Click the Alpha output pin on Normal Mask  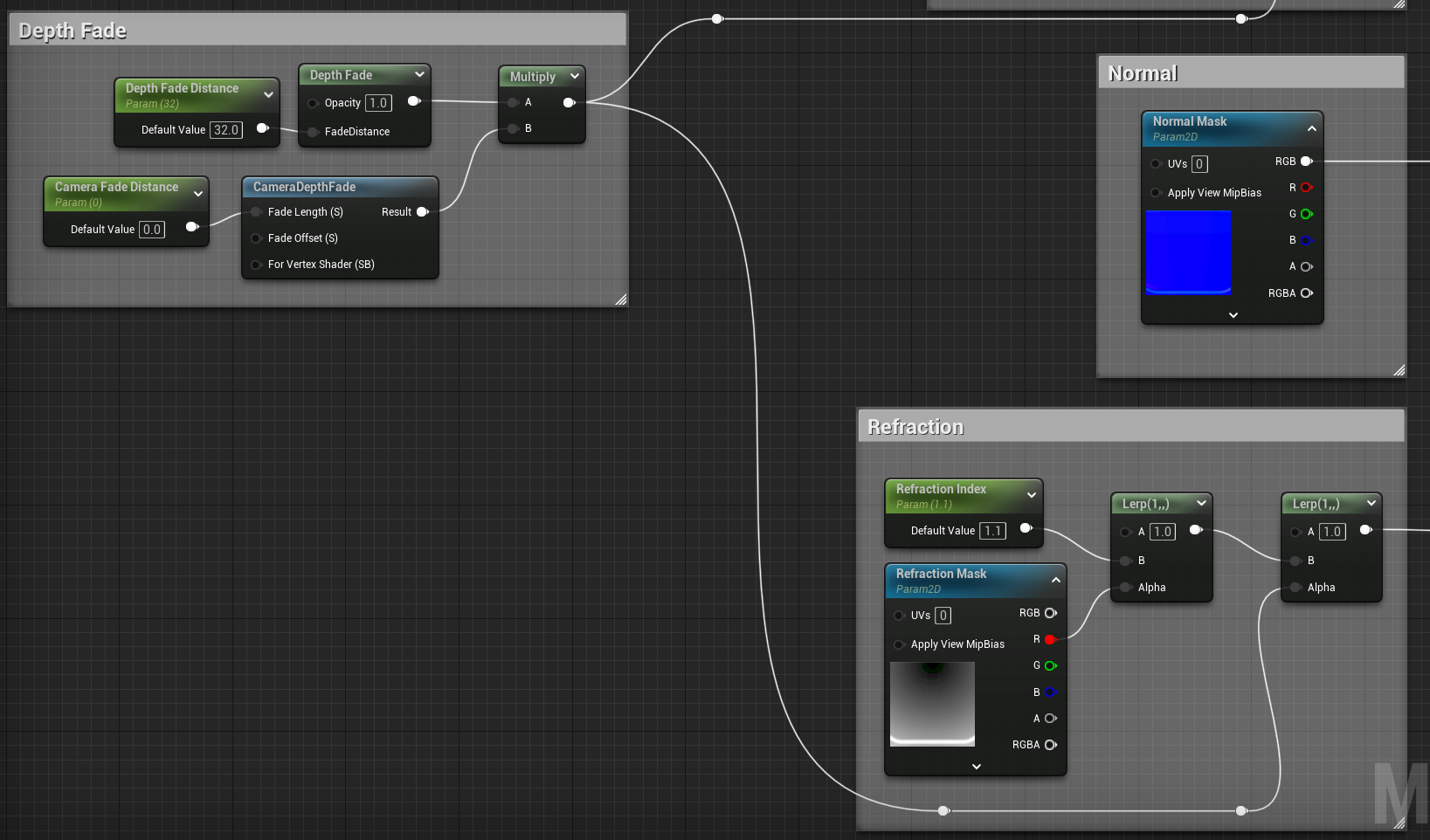(x=1306, y=267)
